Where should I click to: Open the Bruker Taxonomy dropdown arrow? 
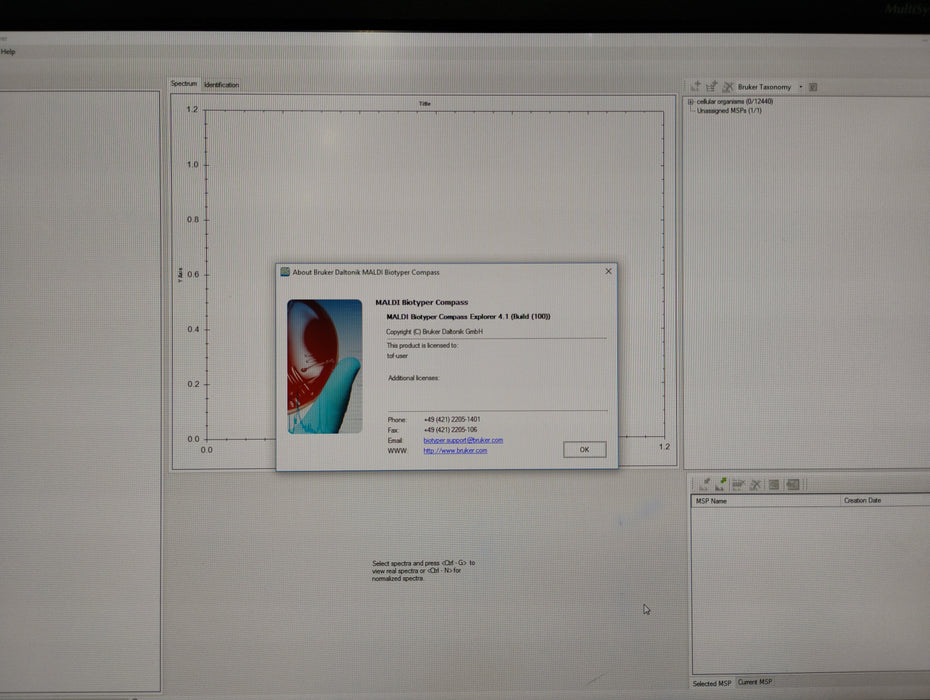coord(801,87)
